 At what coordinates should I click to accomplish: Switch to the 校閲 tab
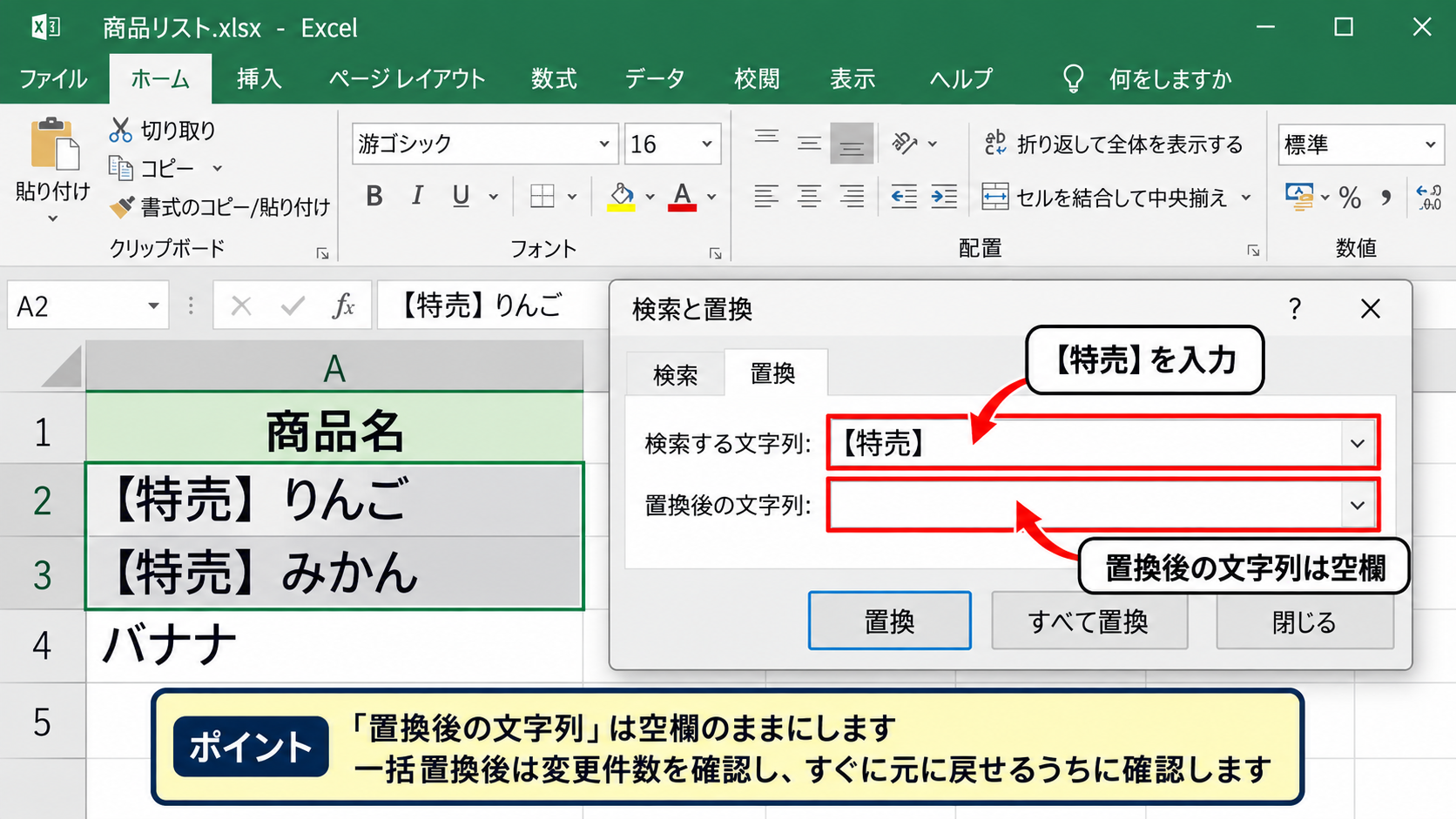(757, 79)
